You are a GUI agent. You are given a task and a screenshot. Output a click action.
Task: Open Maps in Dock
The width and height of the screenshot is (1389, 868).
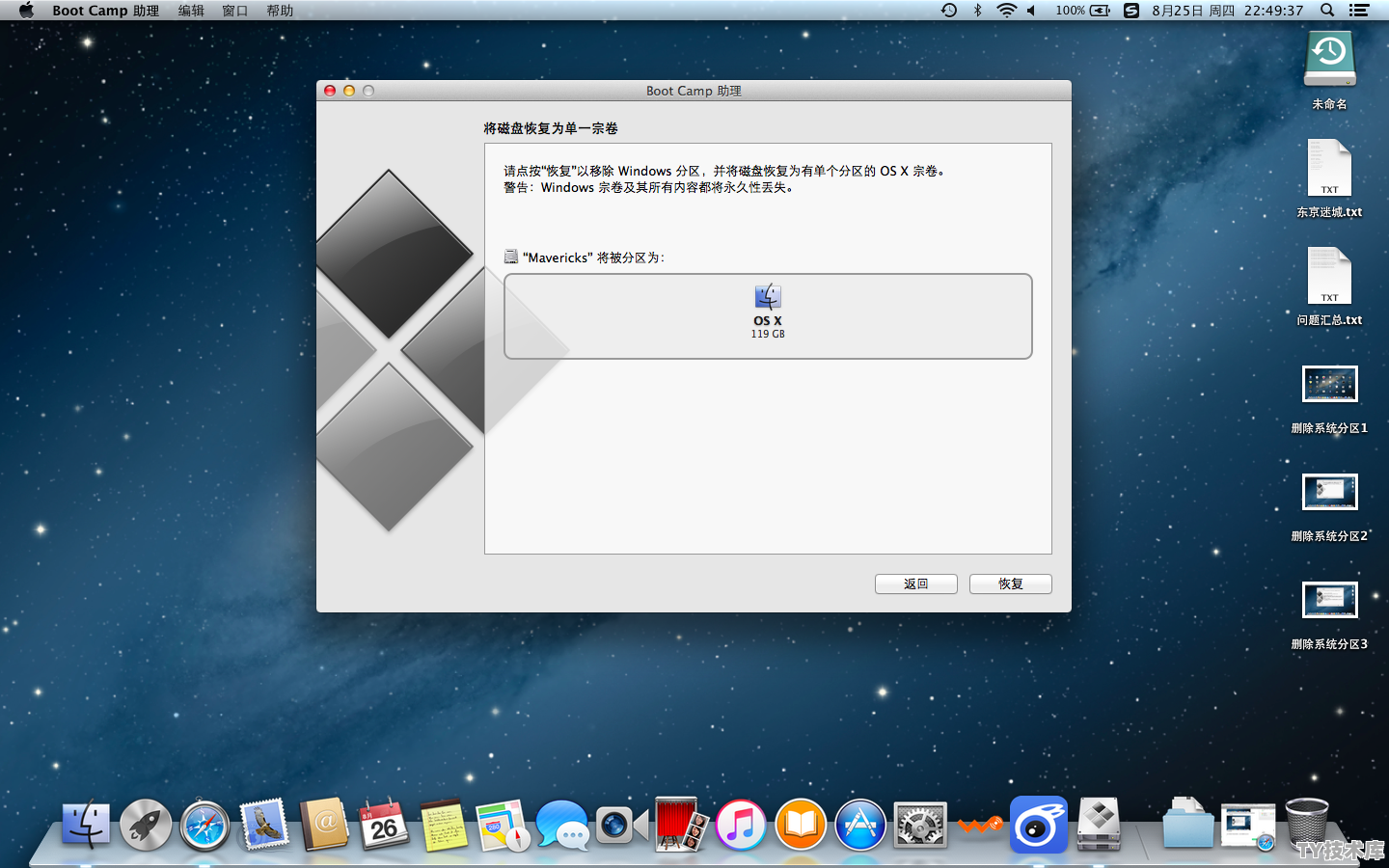click(503, 826)
